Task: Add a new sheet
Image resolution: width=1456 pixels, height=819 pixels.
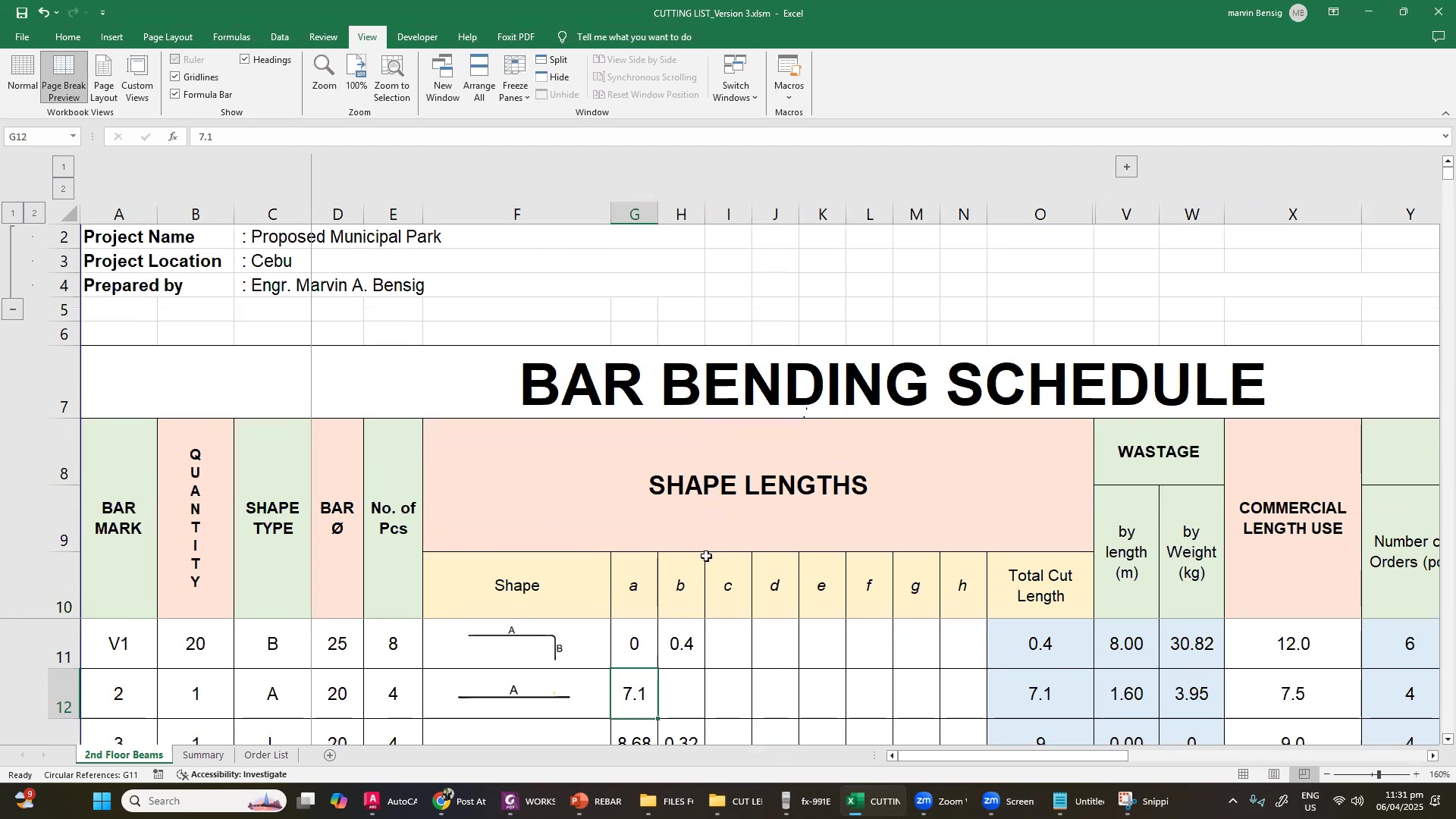Action: pos(330,755)
